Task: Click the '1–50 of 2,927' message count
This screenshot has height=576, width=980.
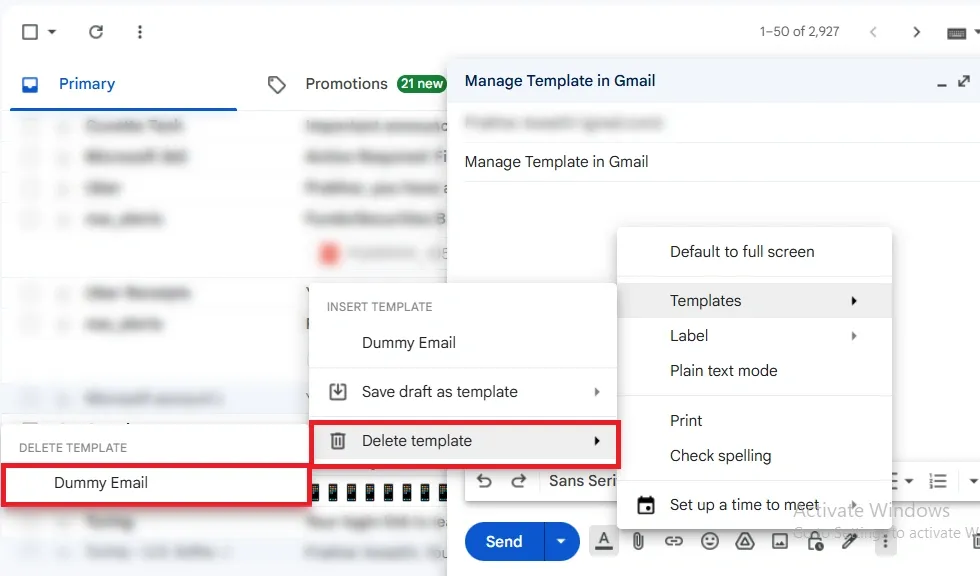Action: click(x=799, y=32)
